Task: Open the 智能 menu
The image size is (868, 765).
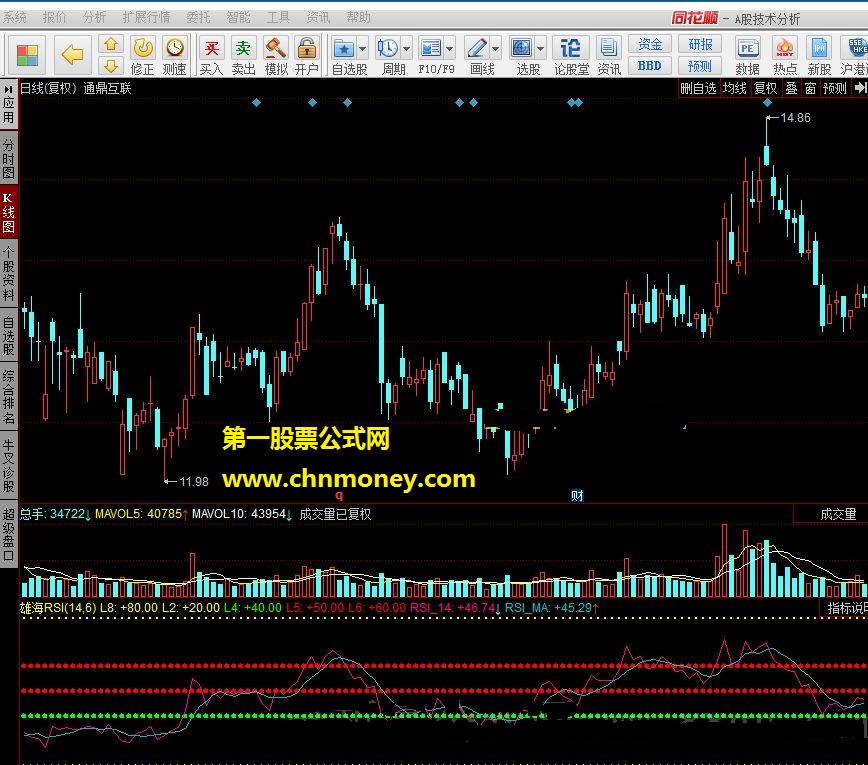Action: tap(238, 17)
